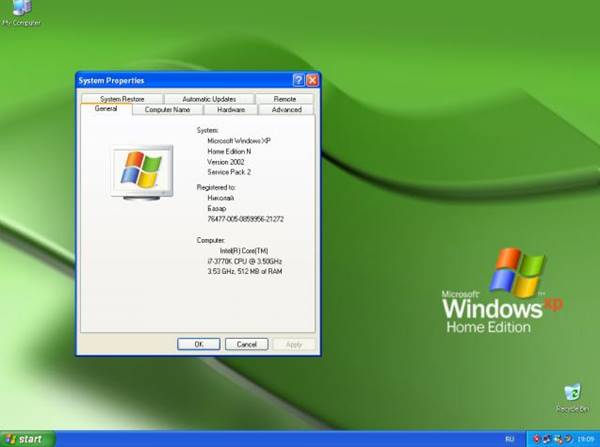Click the System Properties title bar
Screen dimensions: 600x447
click(184, 80)
